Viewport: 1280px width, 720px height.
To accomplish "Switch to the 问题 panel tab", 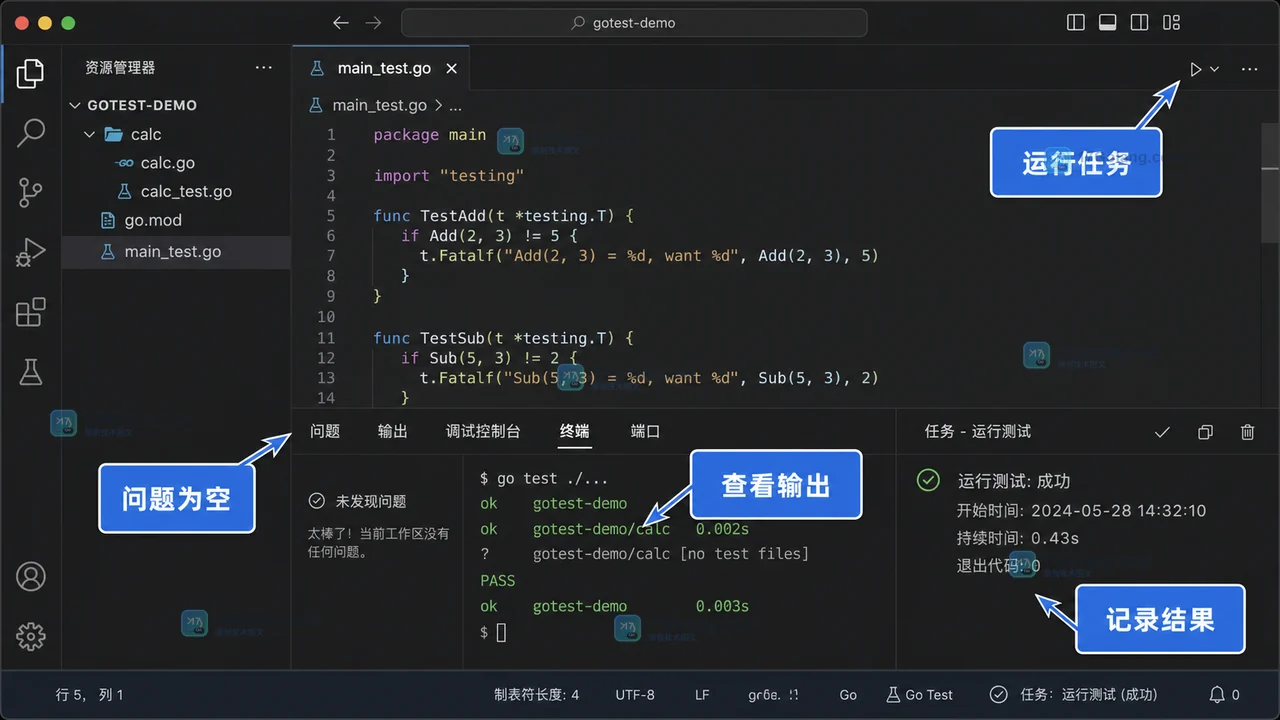I will pyautogui.click(x=325, y=431).
